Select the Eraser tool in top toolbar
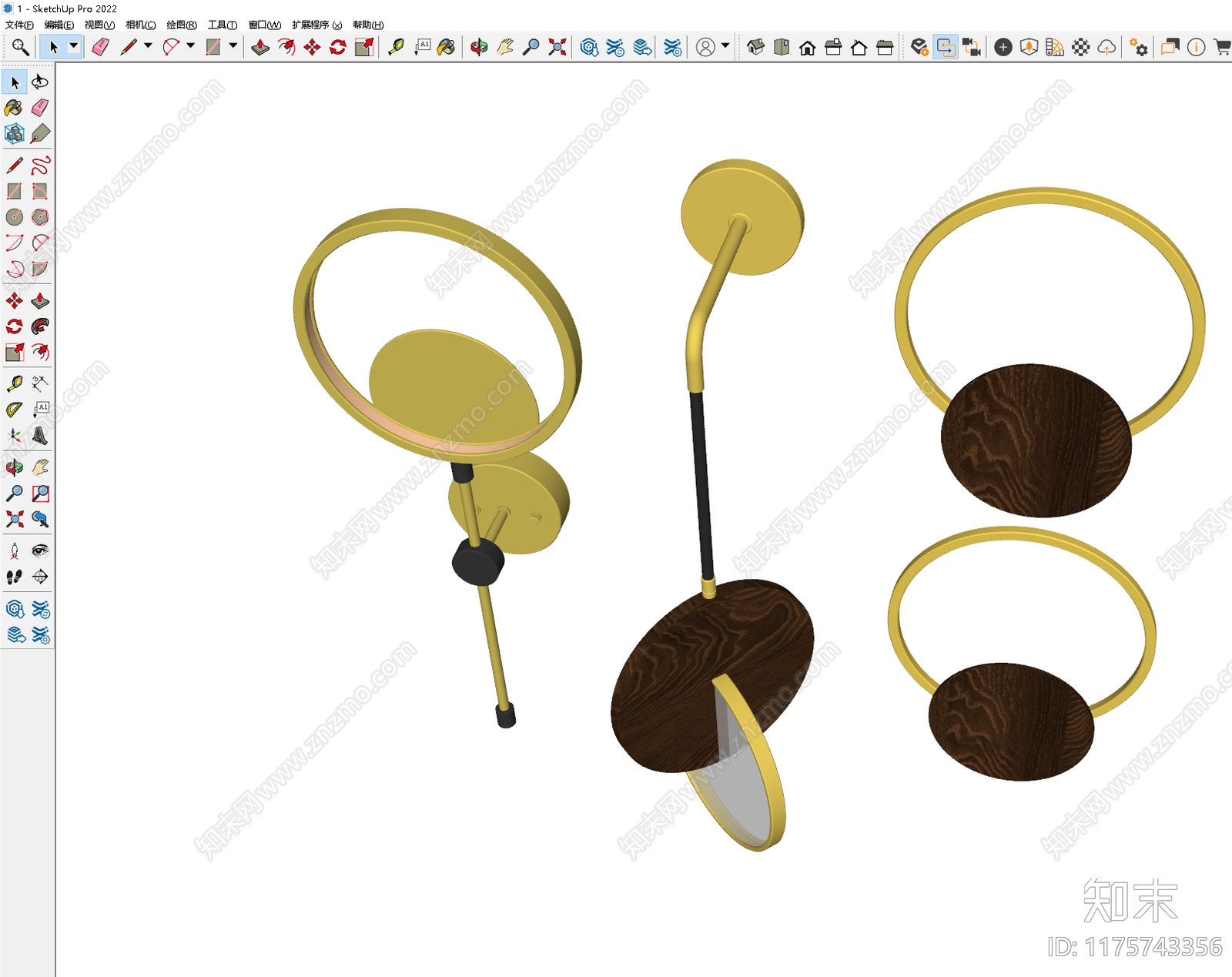1232x977 pixels. [100, 48]
